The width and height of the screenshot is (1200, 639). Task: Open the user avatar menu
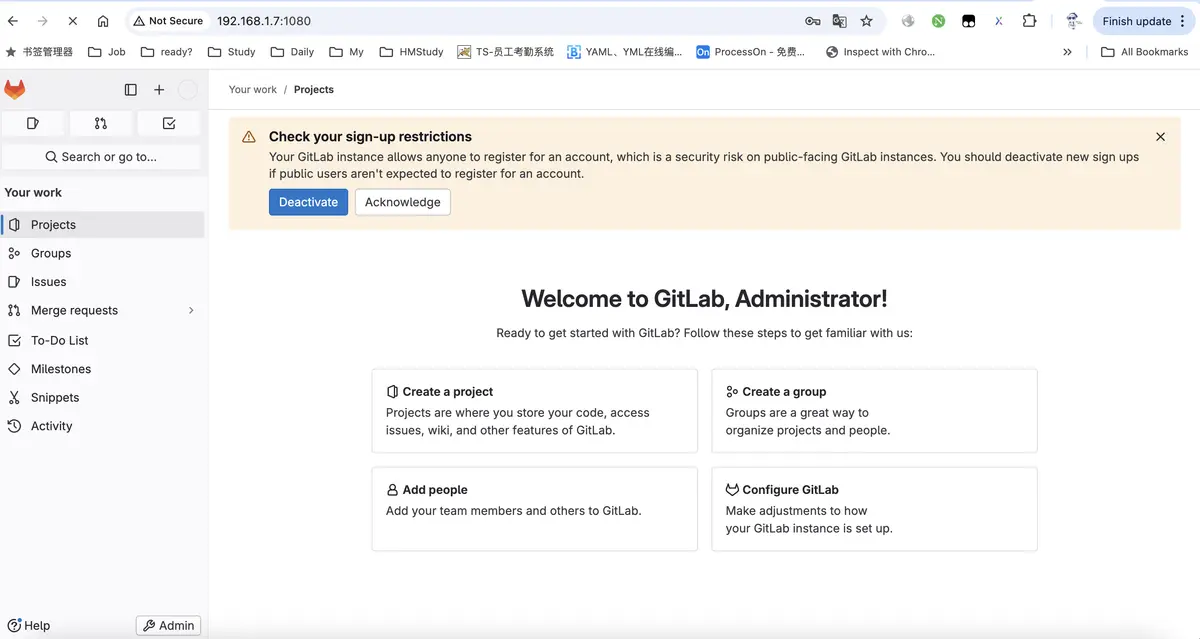187,90
